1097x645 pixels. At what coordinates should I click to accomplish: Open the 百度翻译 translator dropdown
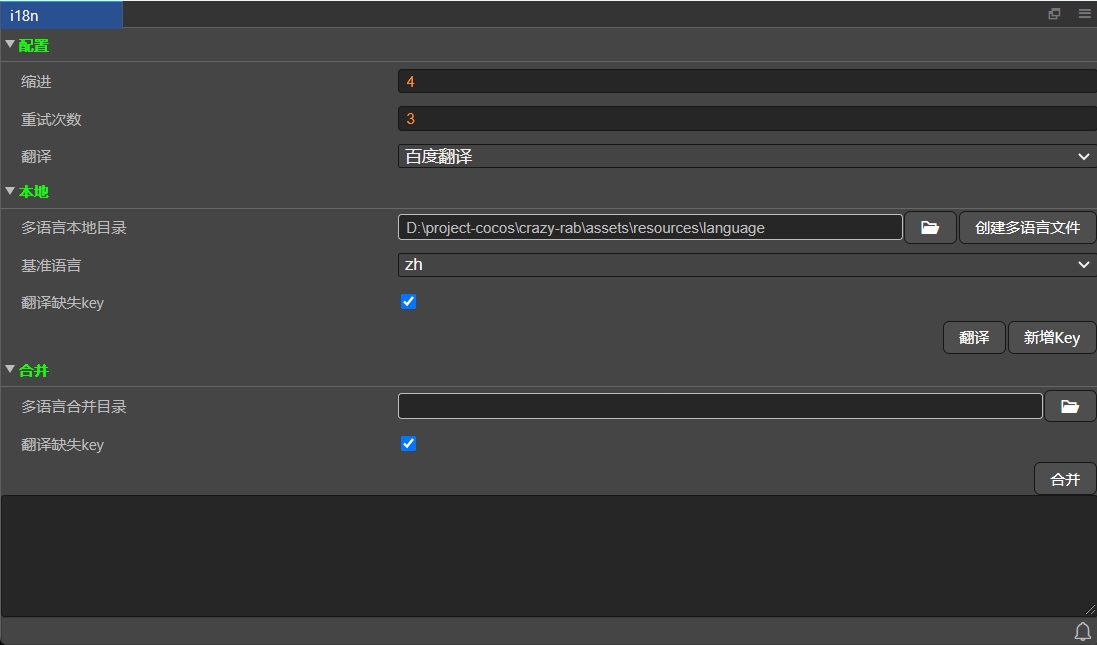(x=746, y=157)
